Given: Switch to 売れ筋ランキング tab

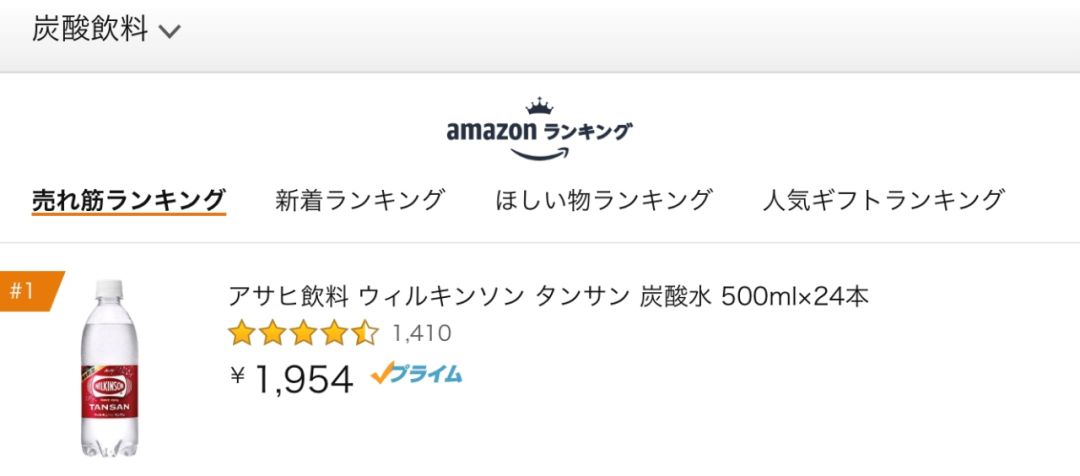Looking at the screenshot, I should point(128,199).
